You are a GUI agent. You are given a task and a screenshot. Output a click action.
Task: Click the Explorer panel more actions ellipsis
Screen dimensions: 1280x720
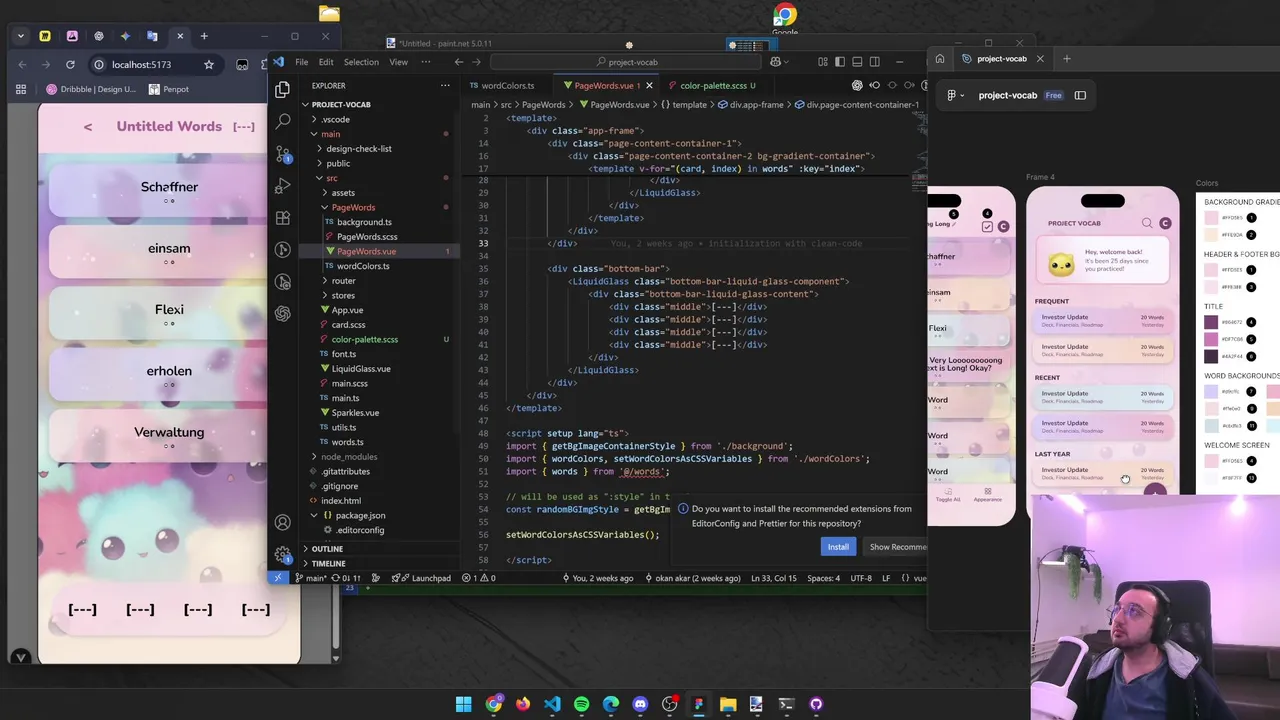point(445,86)
